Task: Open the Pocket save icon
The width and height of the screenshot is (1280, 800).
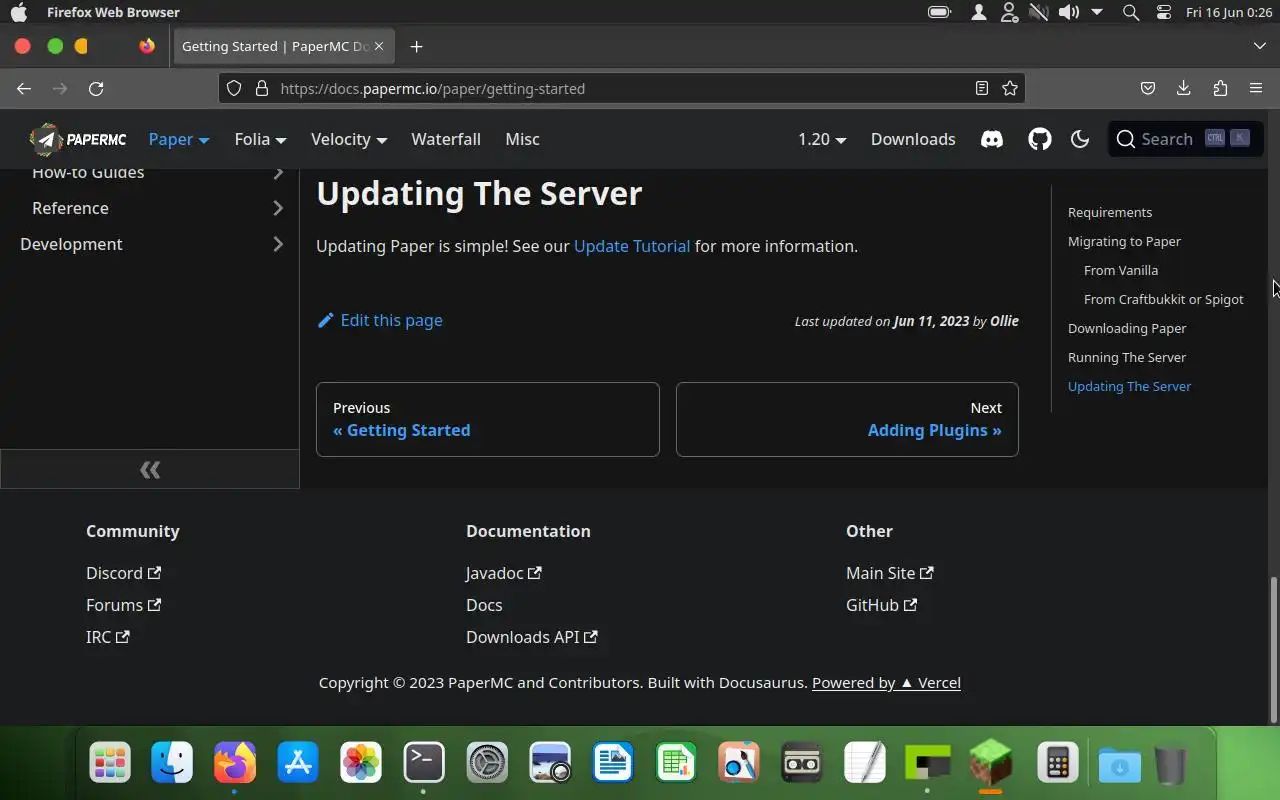Action: tap(1148, 88)
